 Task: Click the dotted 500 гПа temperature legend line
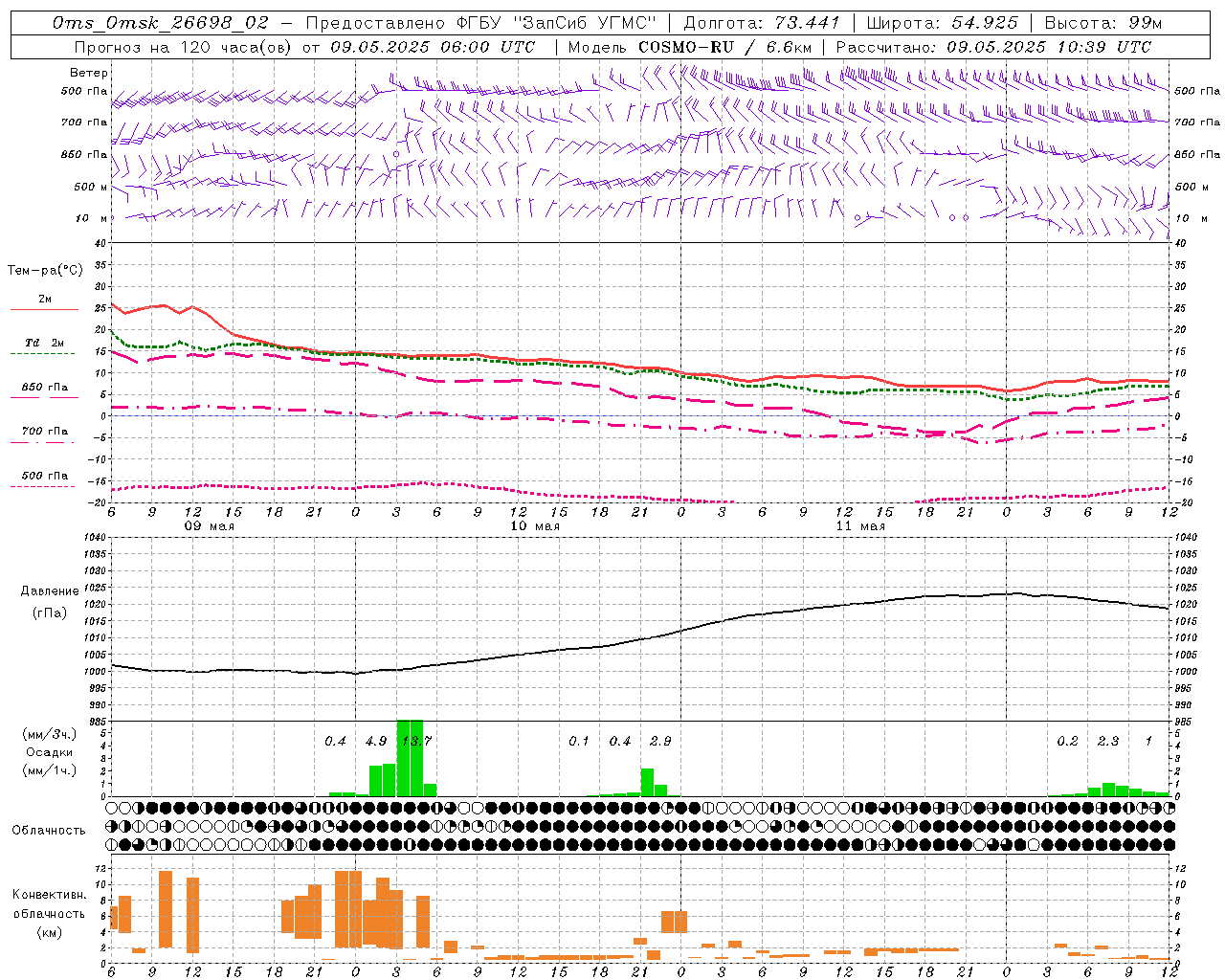tap(43, 487)
